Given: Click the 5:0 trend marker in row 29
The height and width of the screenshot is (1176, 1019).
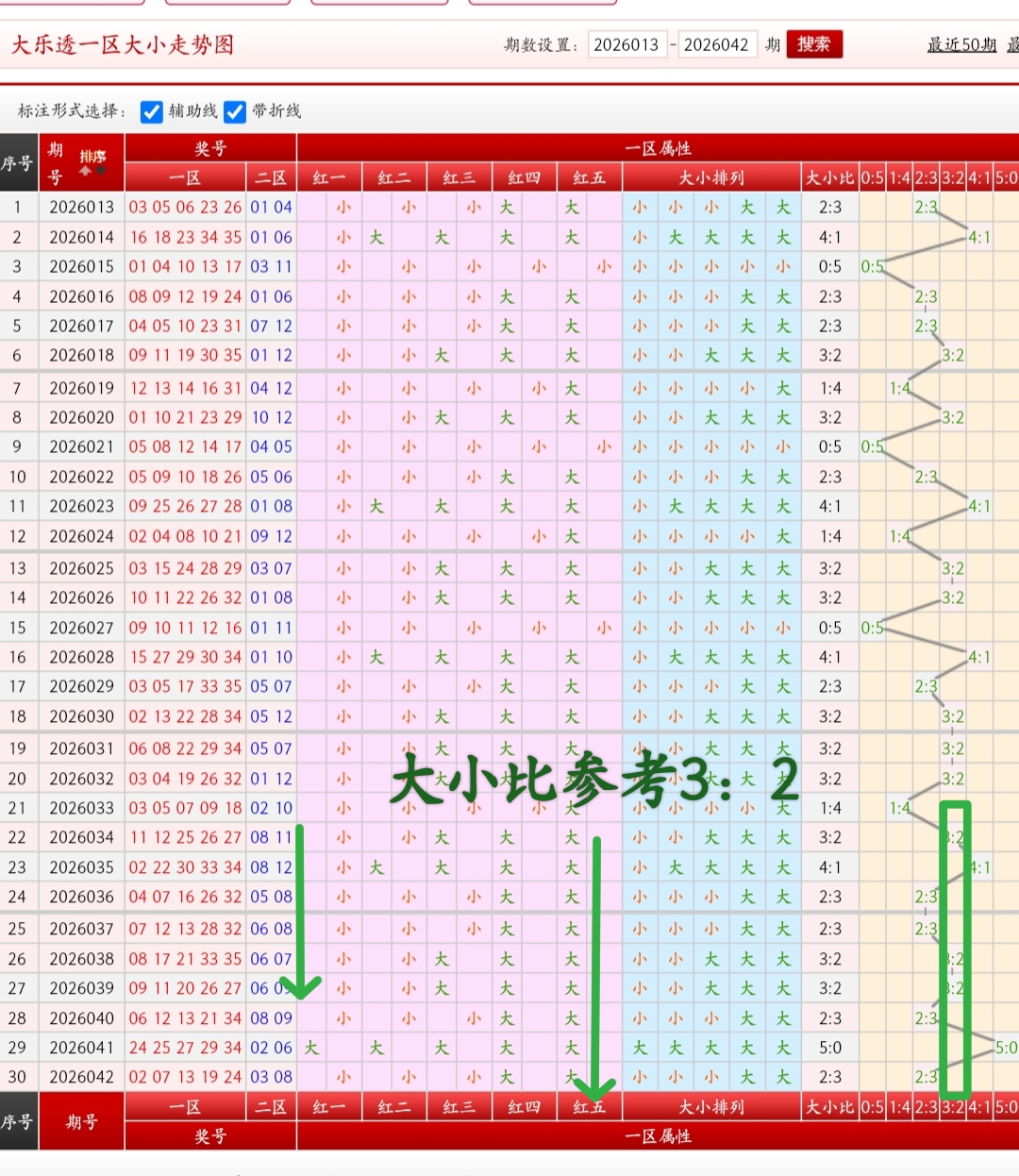Looking at the screenshot, I should 1006,1048.
